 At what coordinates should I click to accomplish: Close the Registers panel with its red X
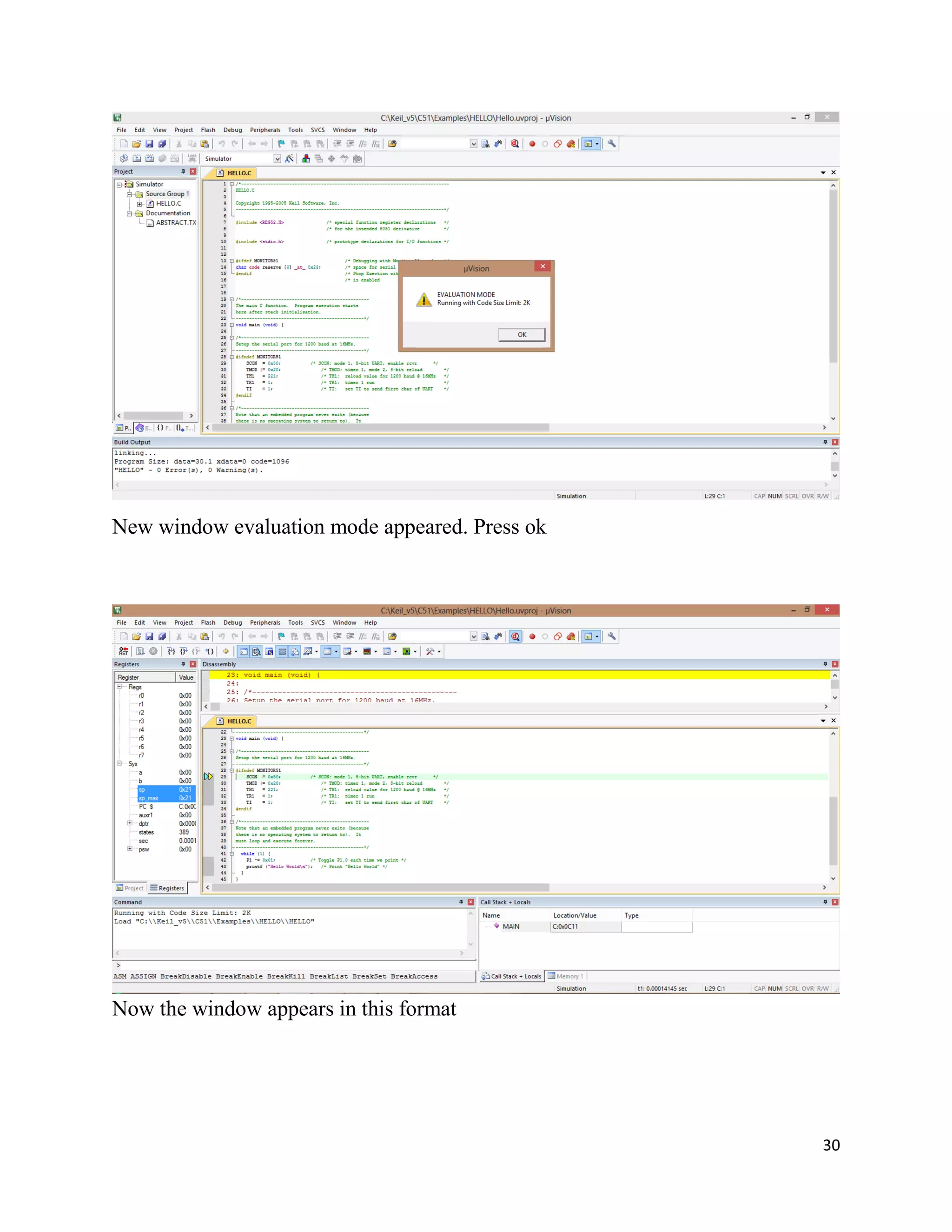coord(193,664)
